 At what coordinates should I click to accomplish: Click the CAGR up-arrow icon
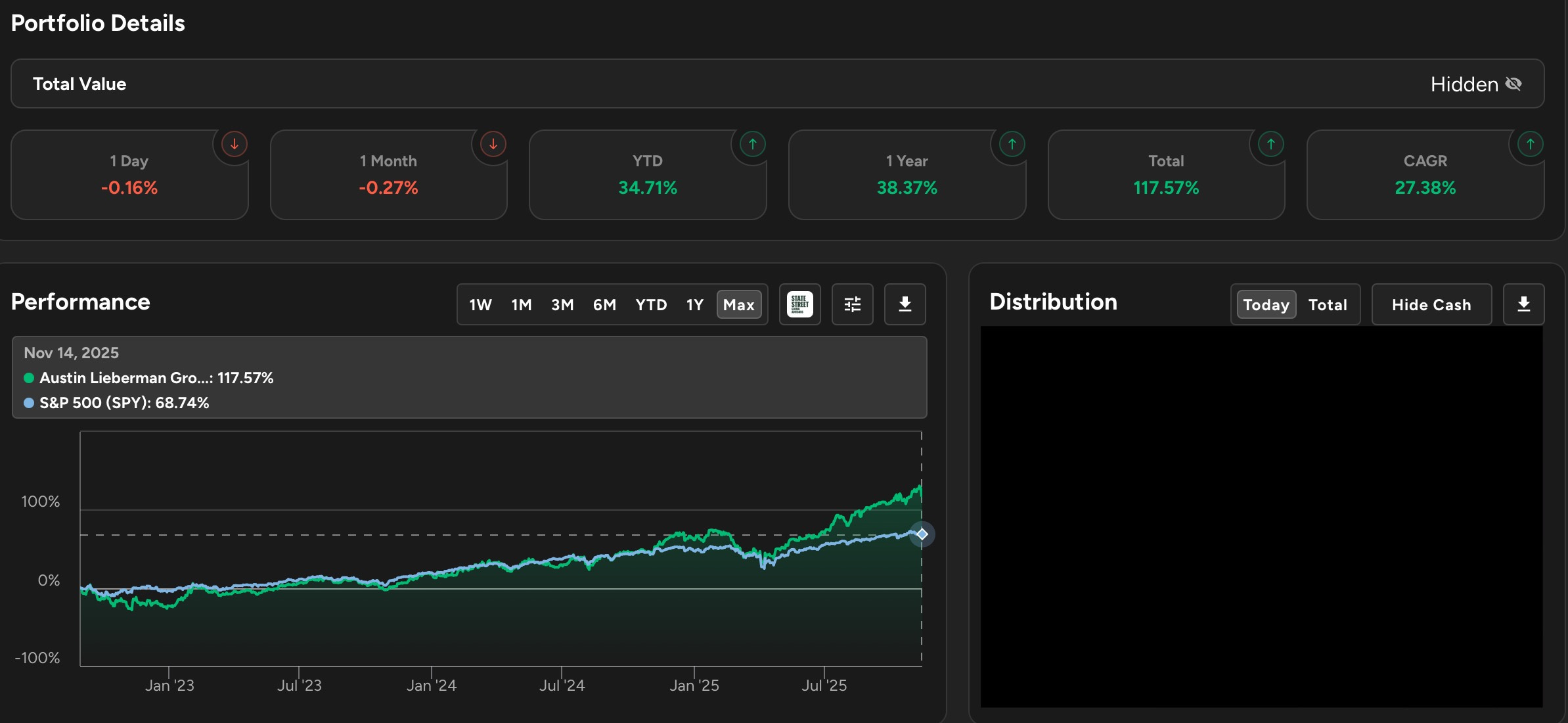pos(1530,144)
